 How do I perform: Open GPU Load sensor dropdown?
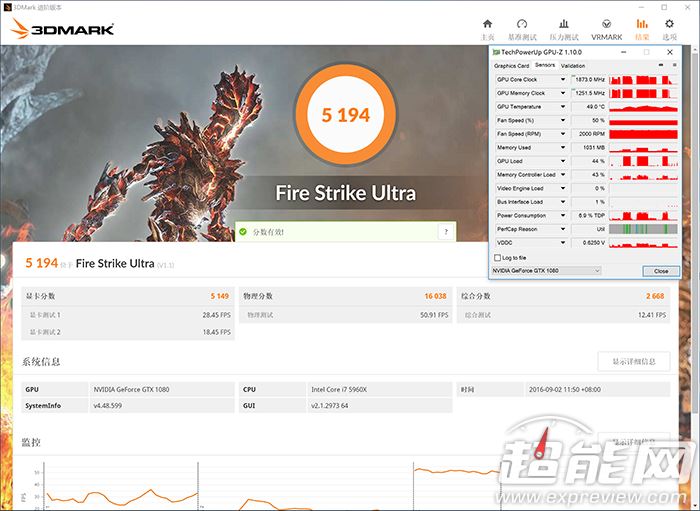point(562,161)
